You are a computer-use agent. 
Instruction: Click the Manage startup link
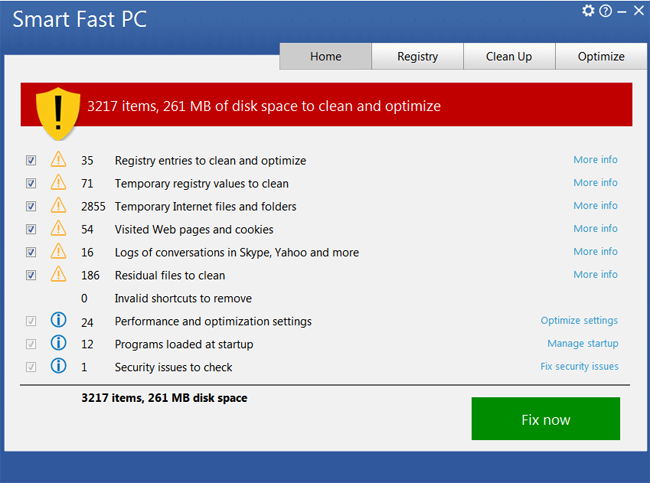(x=582, y=344)
